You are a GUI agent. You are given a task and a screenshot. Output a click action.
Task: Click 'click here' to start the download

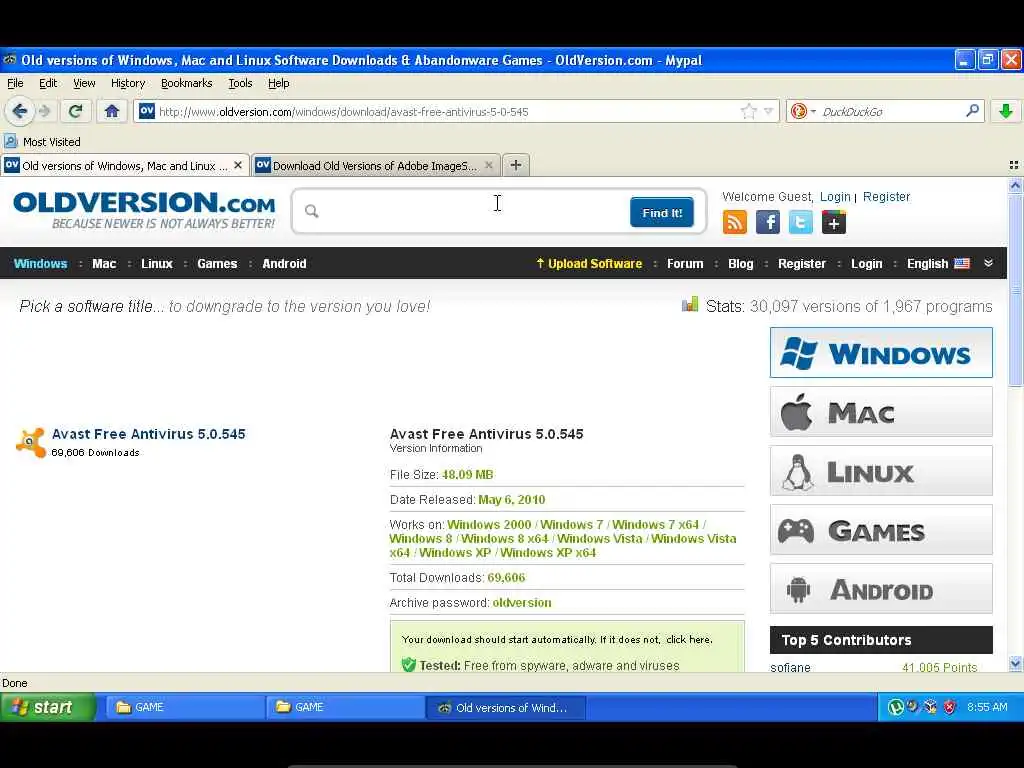click(x=688, y=639)
